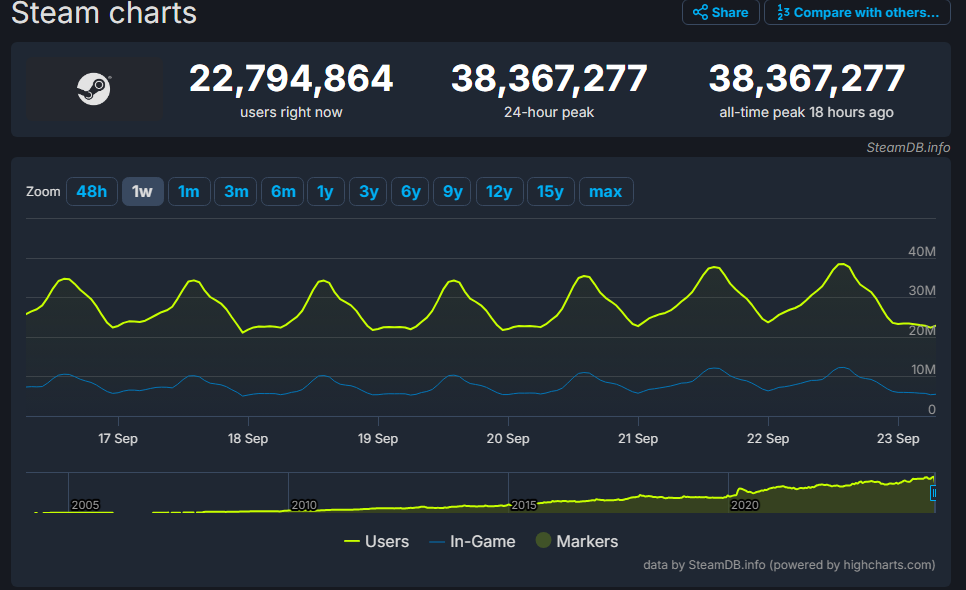Choose the 6y zoom range
The width and height of the screenshot is (966, 590).
pos(410,192)
